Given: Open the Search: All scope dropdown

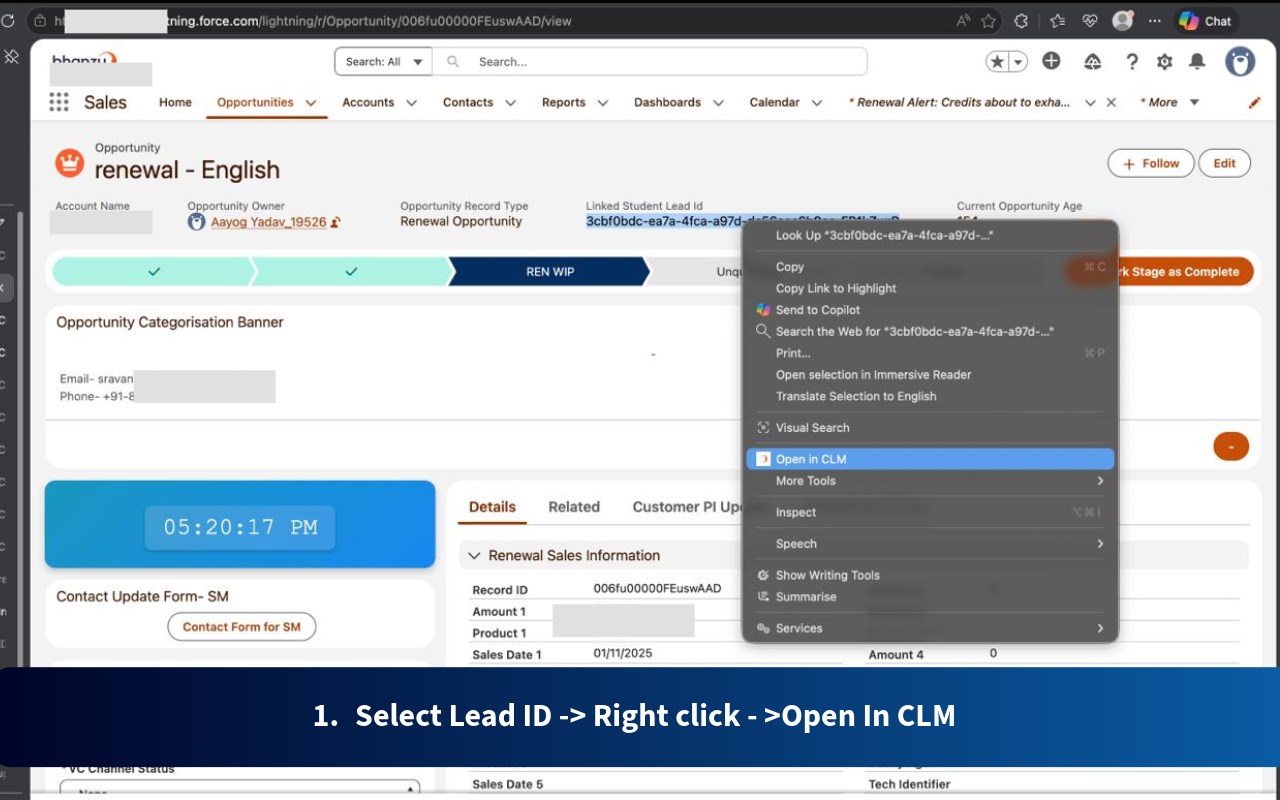Looking at the screenshot, I should 384,62.
